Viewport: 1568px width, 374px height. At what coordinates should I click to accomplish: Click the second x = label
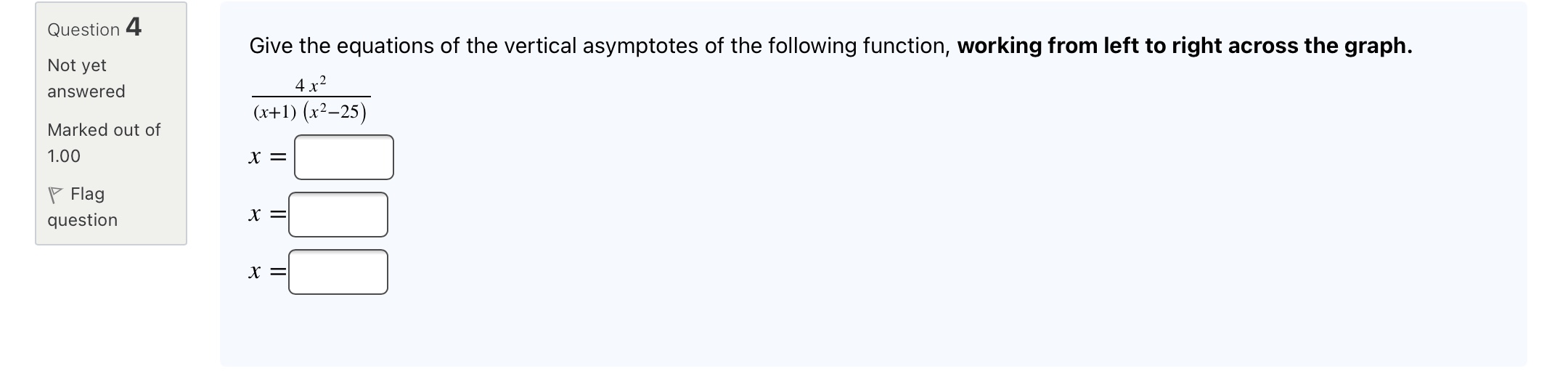coord(266,214)
